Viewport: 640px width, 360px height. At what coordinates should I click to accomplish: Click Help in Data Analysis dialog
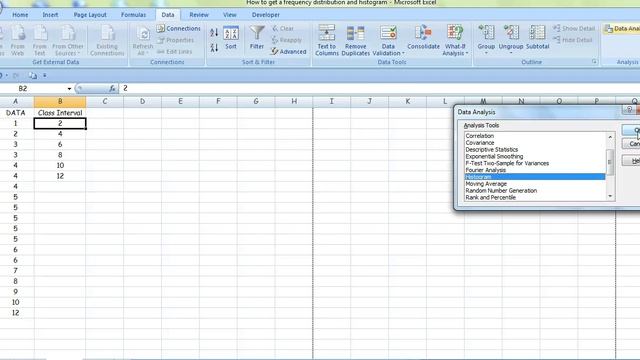point(631,161)
